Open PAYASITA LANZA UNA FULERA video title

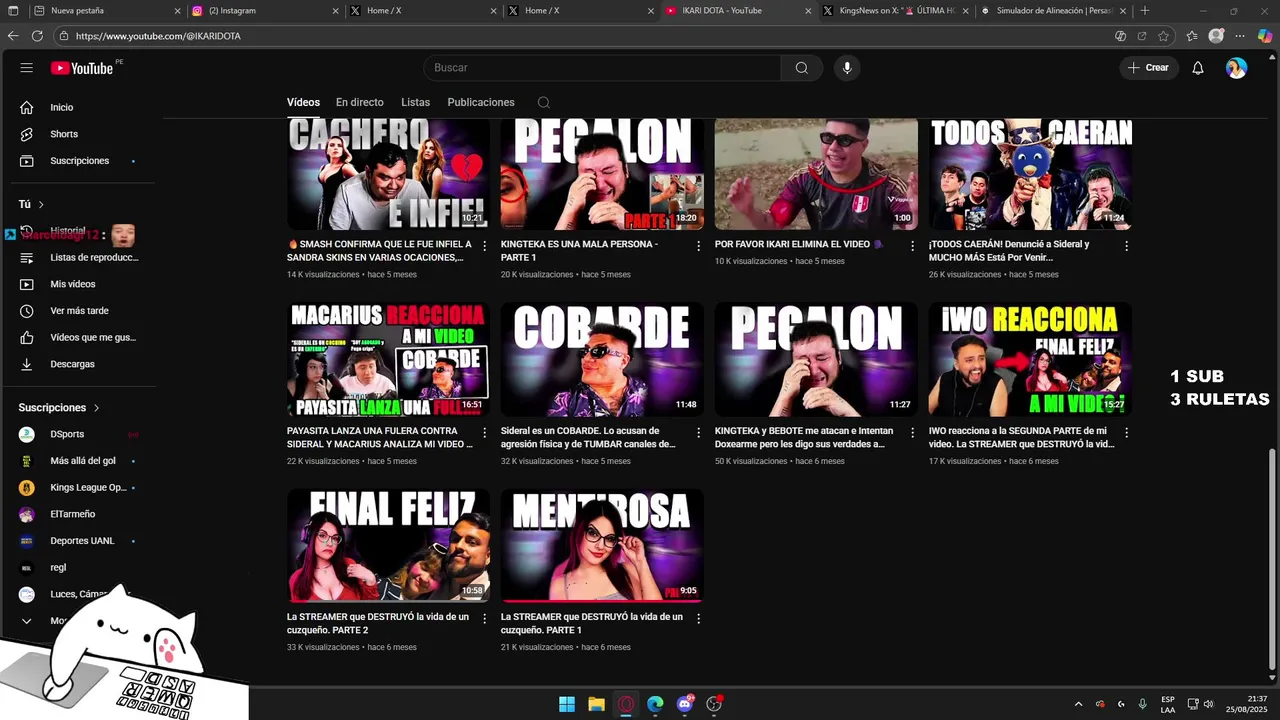coord(379,437)
